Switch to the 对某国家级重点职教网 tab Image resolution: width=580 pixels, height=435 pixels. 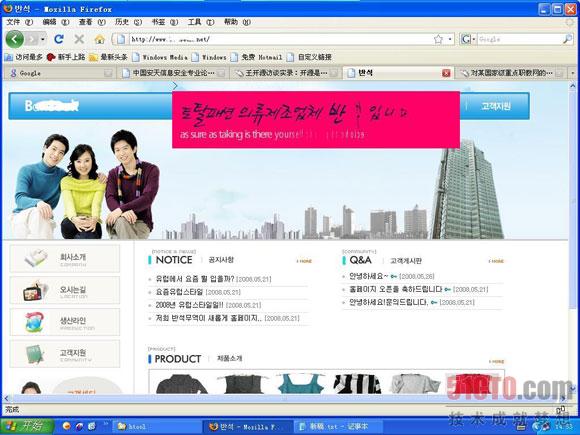tap(511, 73)
